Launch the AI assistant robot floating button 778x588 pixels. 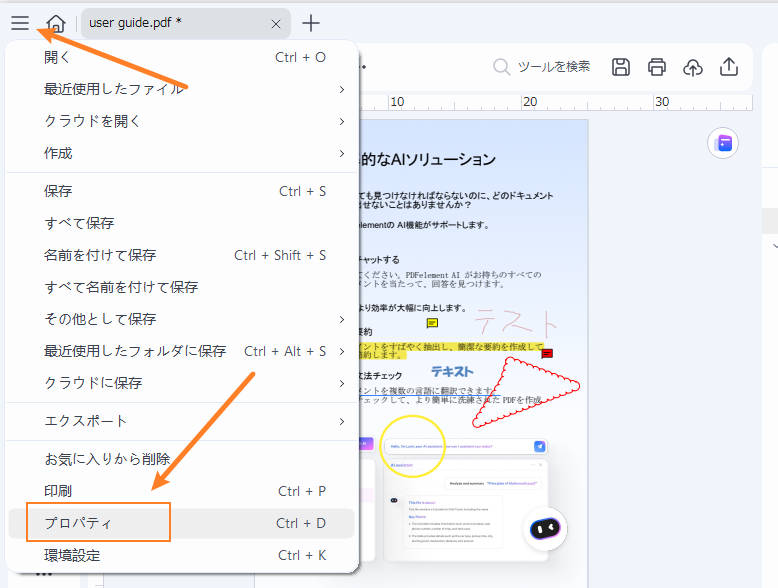545,528
